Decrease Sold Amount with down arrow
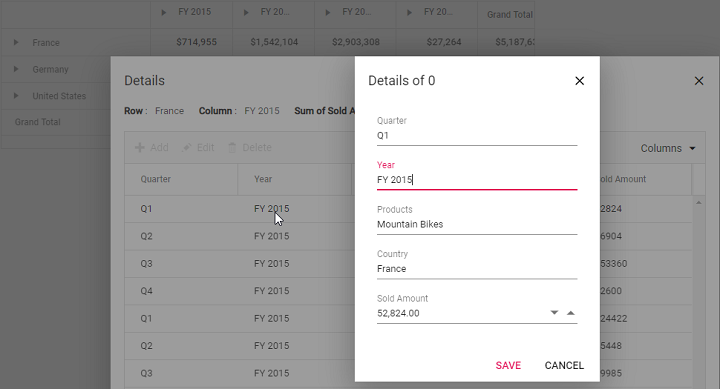 554,313
